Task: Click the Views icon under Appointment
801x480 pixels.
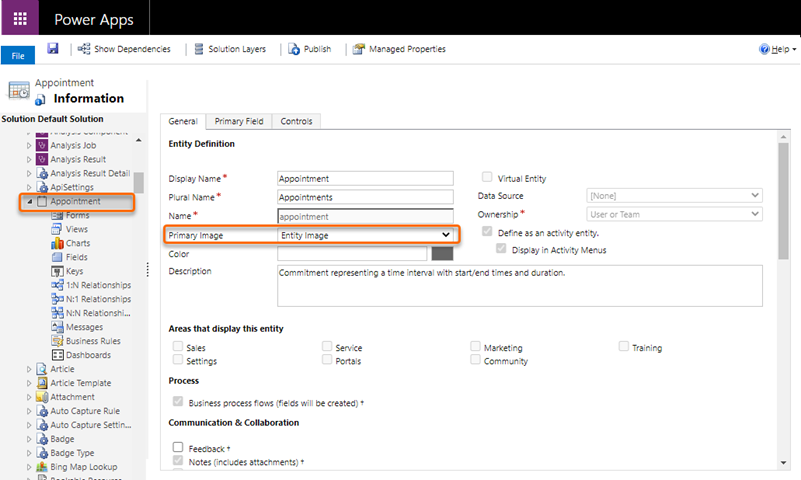Action: click(x=57, y=229)
